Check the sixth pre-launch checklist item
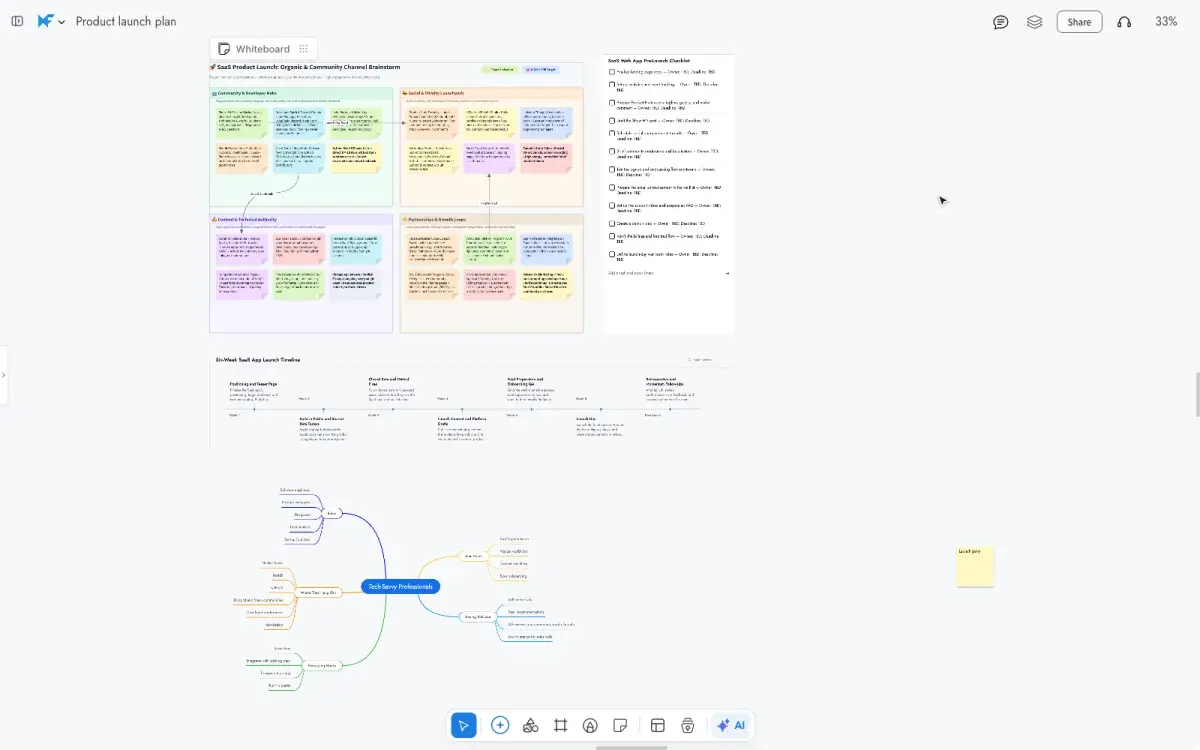This screenshot has width=1200, height=750. (612, 151)
